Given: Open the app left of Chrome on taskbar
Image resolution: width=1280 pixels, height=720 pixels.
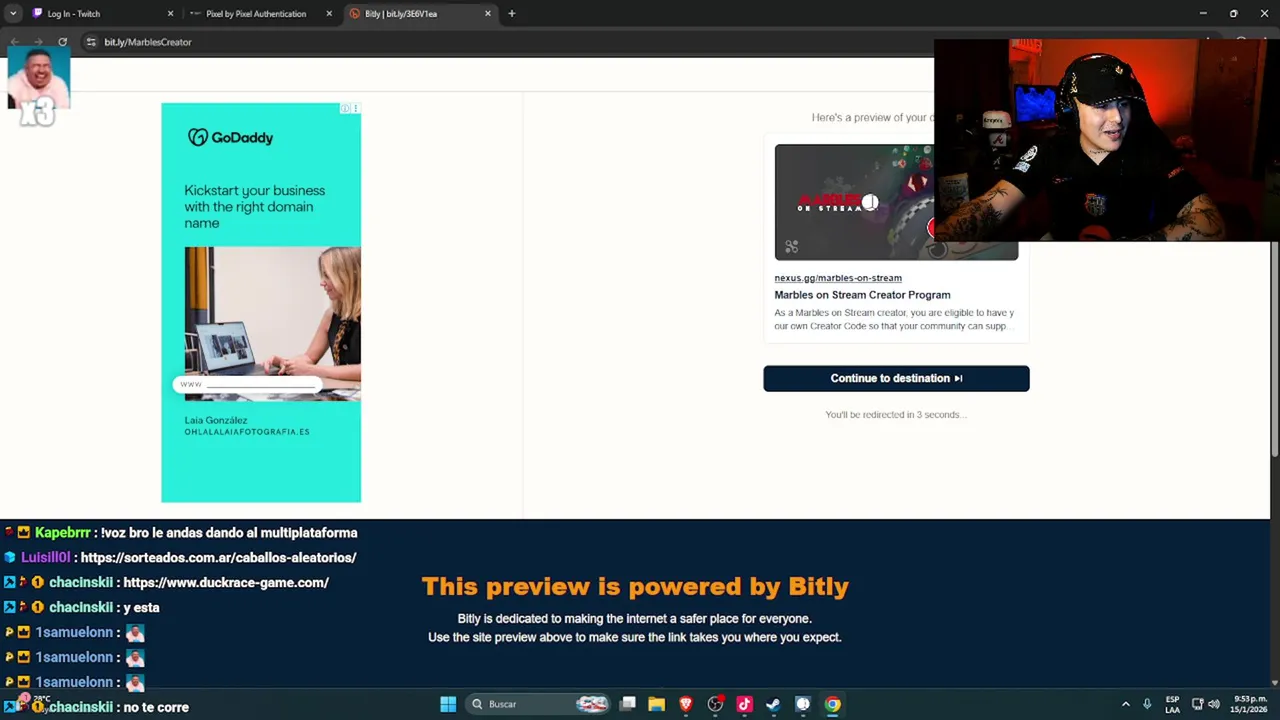Looking at the screenshot, I should (x=802, y=704).
